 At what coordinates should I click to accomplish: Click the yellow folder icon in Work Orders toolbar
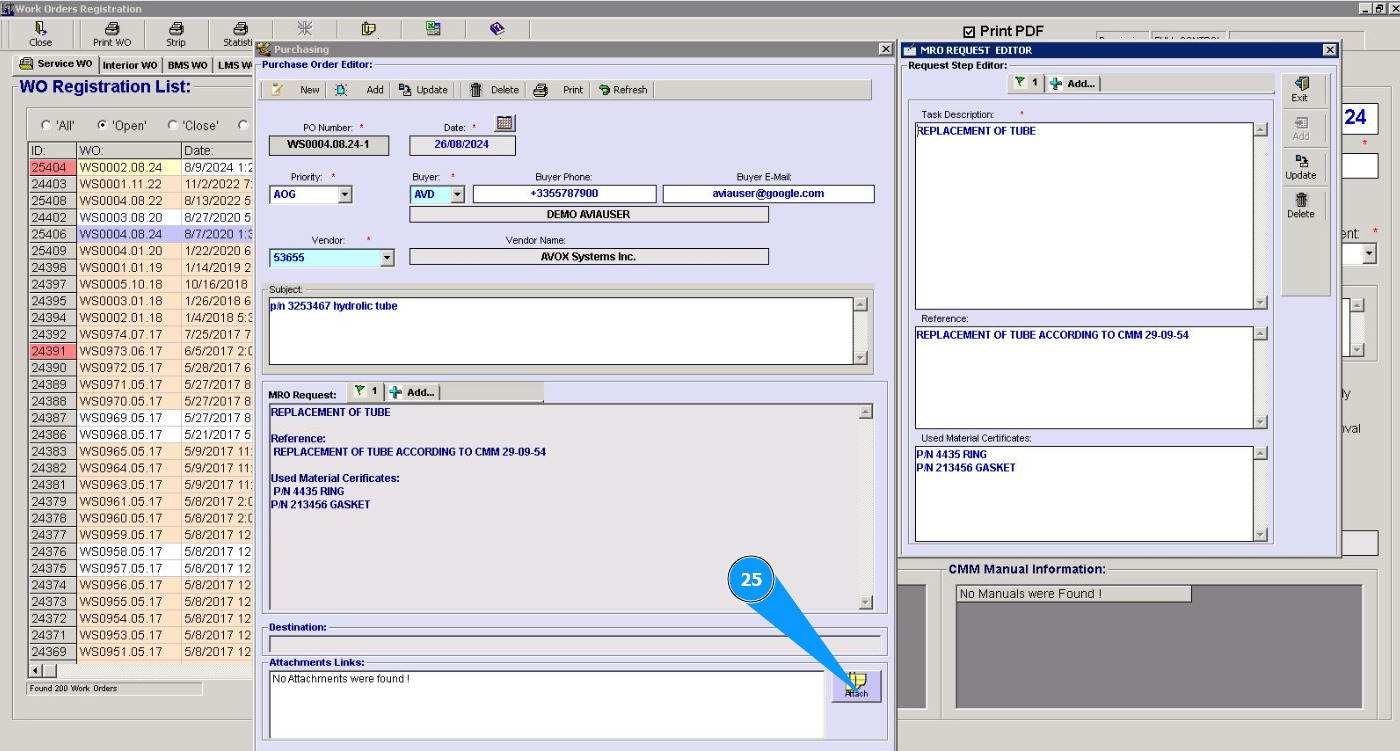[x=369, y=29]
